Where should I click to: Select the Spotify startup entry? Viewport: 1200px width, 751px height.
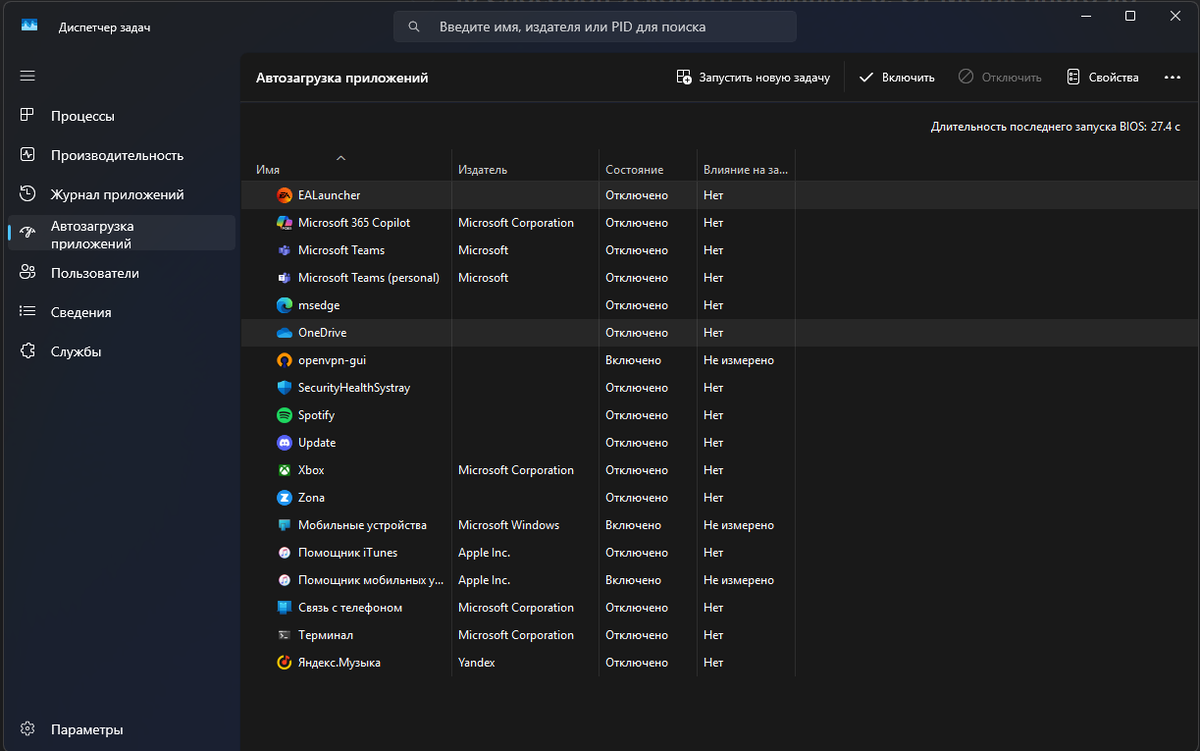click(316, 415)
